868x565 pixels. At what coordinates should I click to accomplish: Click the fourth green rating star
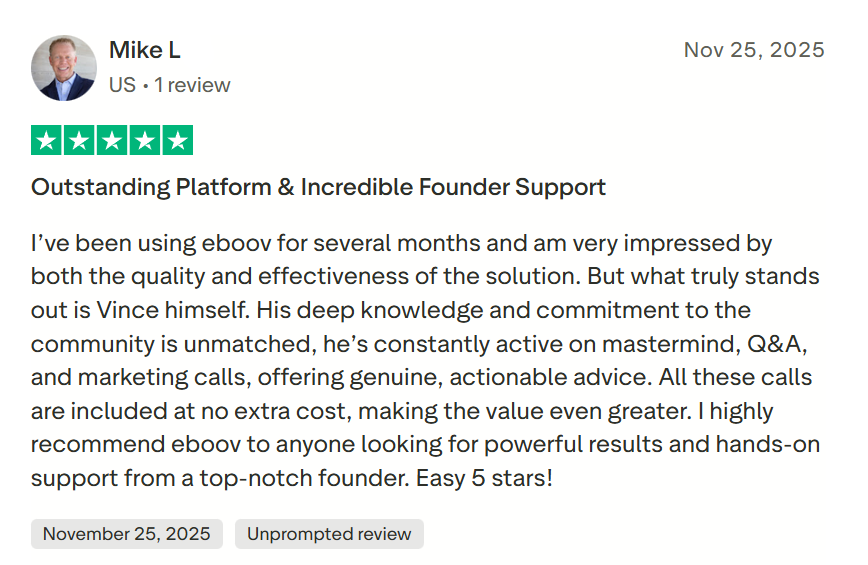[145, 141]
